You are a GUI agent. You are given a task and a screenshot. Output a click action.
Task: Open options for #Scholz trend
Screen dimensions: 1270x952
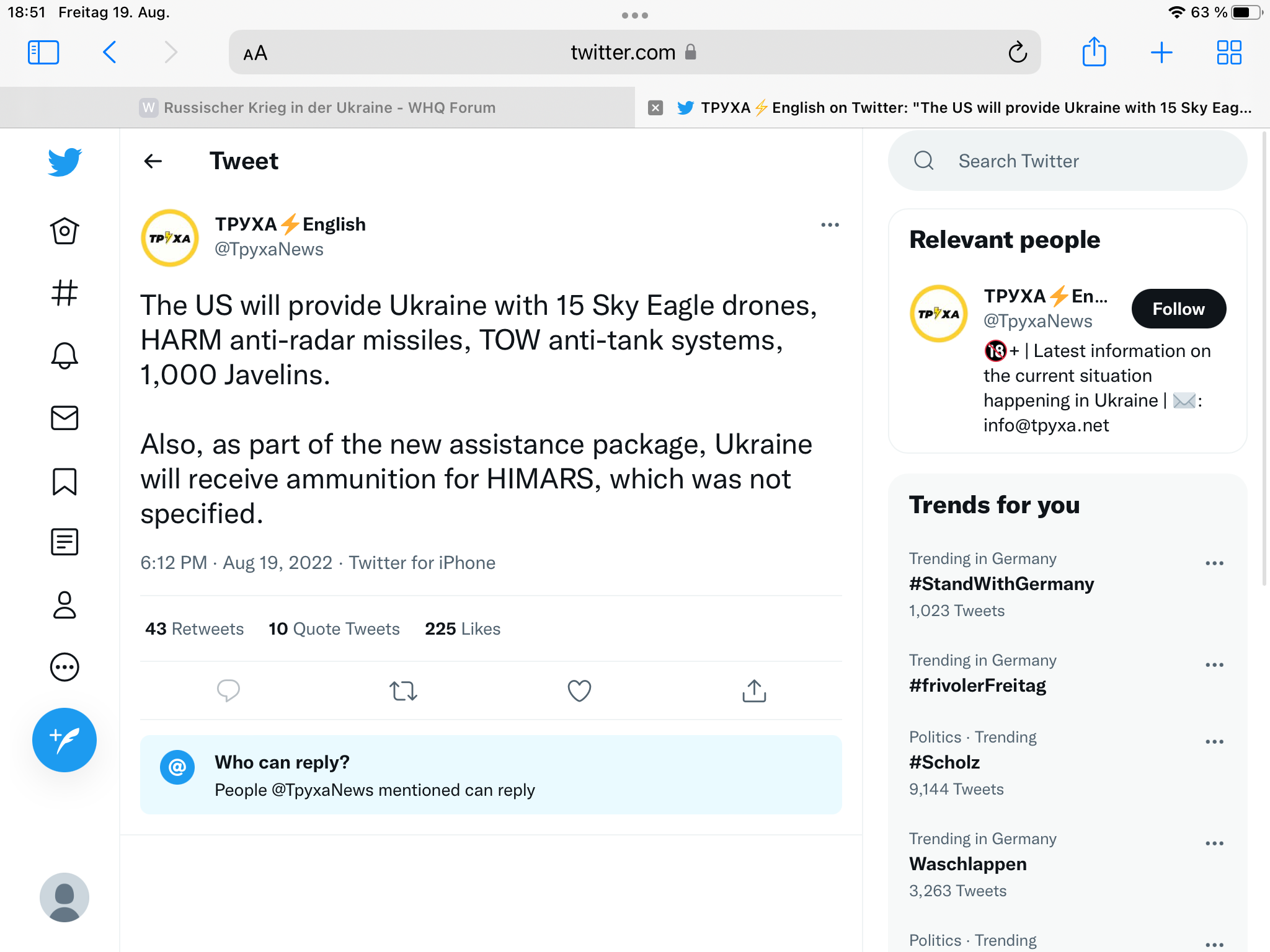(x=1214, y=742)
